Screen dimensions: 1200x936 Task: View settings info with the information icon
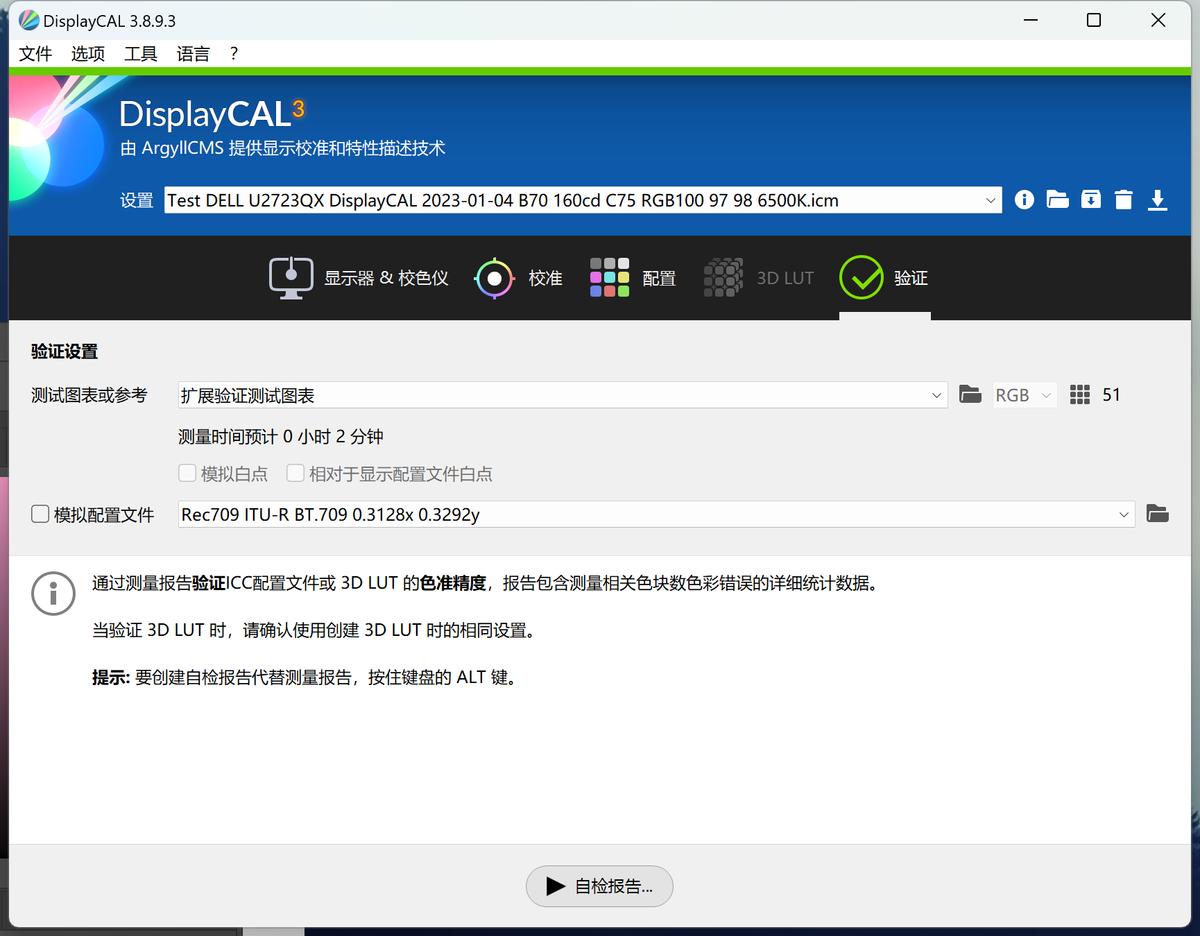(1024, 200)
